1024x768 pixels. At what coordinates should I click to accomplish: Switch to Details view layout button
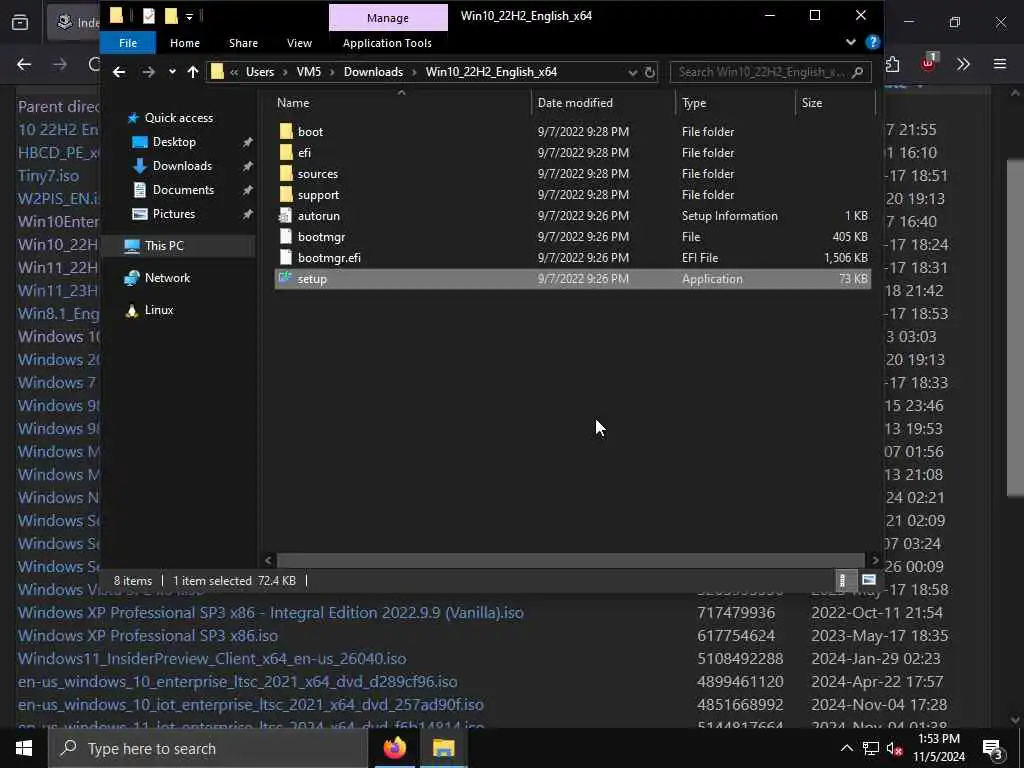[843, 580]
